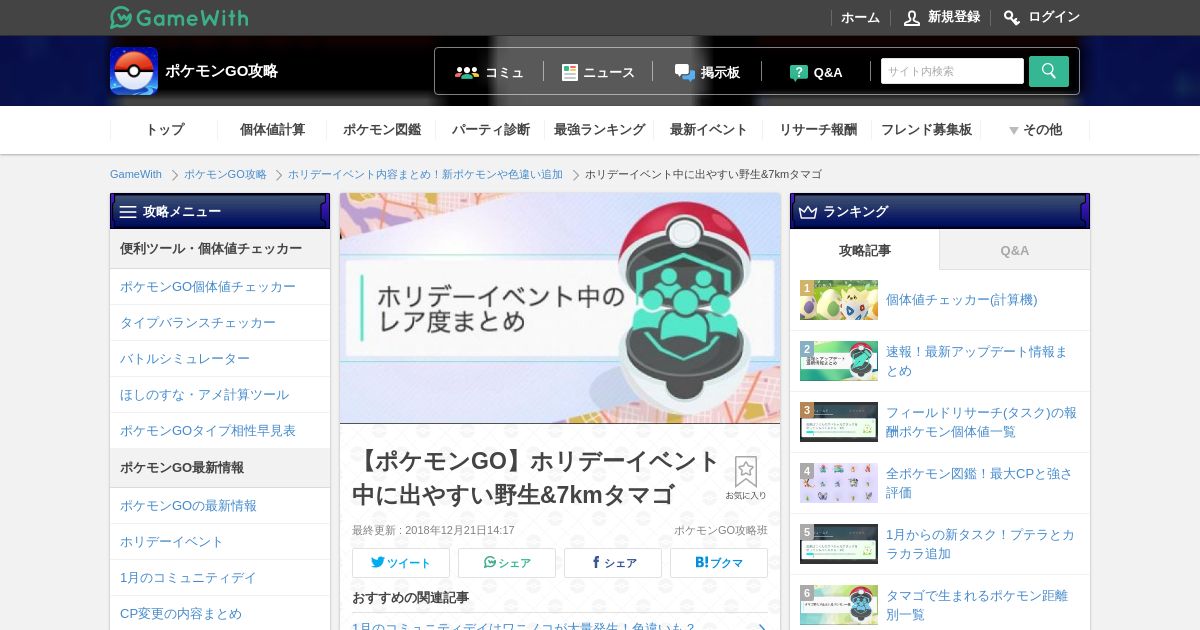Open the フレンド募集板 navigation item
The width and height of the screenshot is (1200, 630).
click(x=926, y=130)
